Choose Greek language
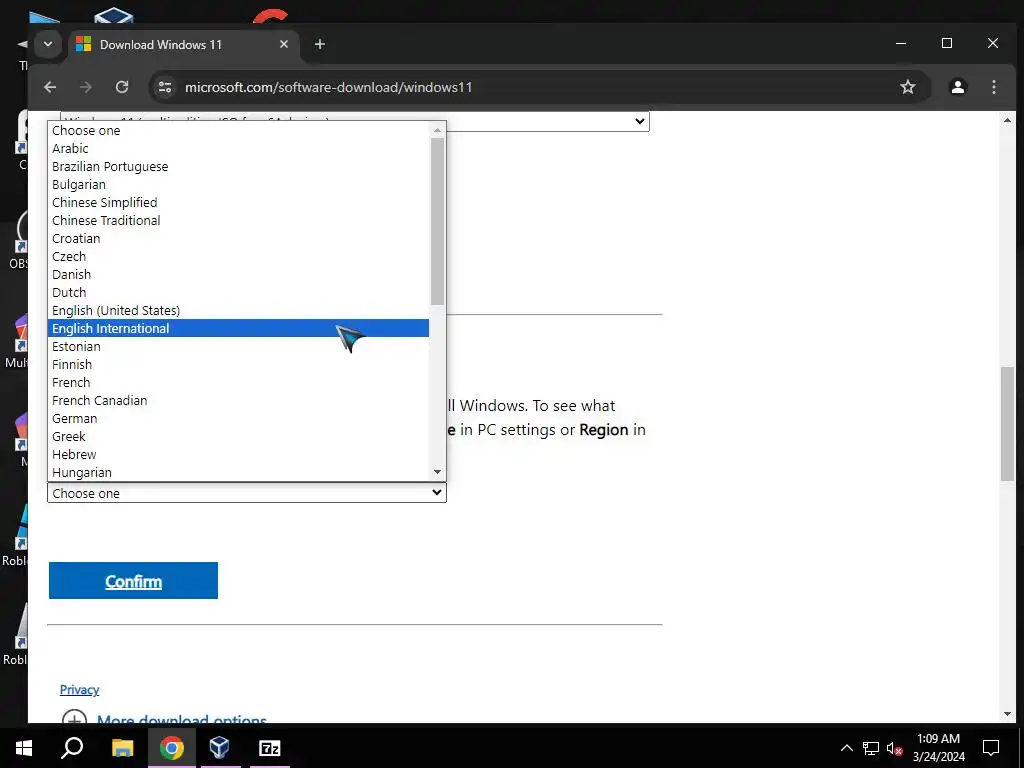This screenshot has height=768, width=1024. pyautogui.click(x=238, y=436)
